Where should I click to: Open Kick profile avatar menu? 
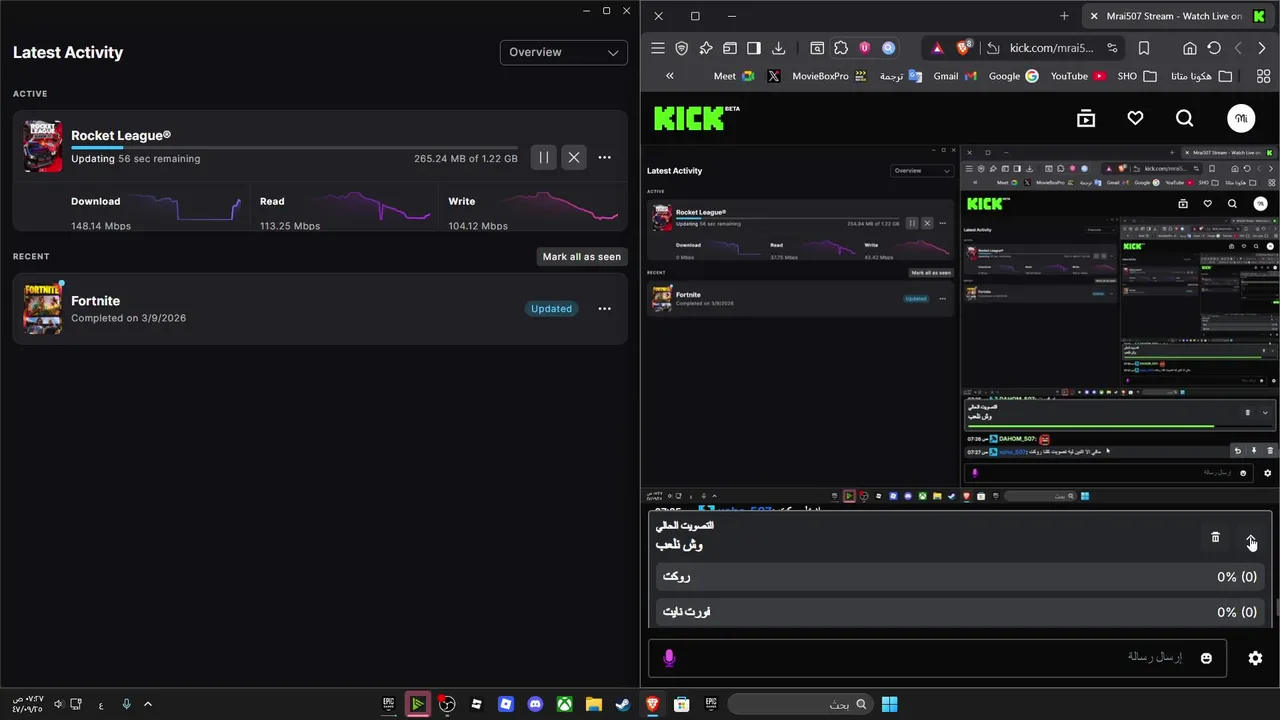pos(1241,118)
